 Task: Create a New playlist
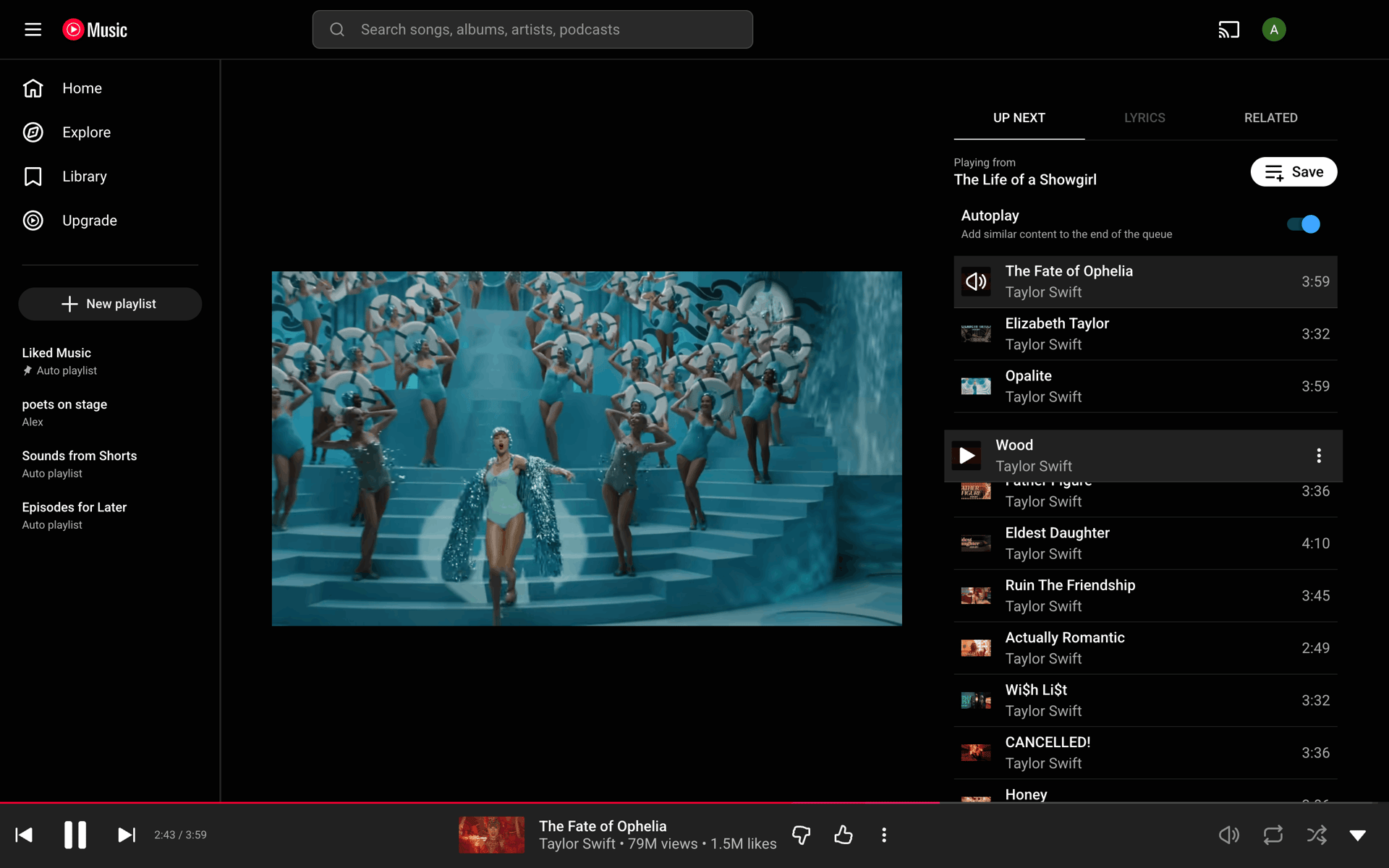[x=110, y=304]
